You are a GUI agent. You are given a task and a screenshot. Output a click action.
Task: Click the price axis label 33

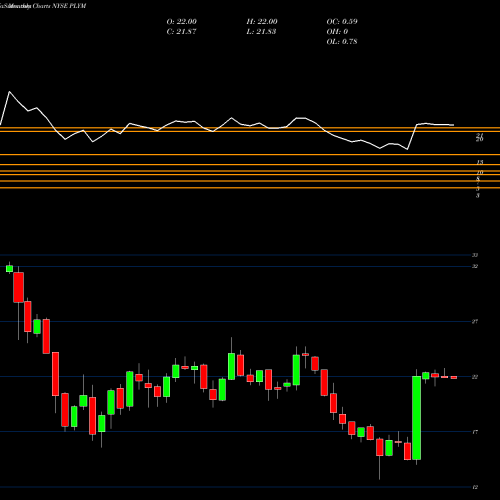(475, 255)
